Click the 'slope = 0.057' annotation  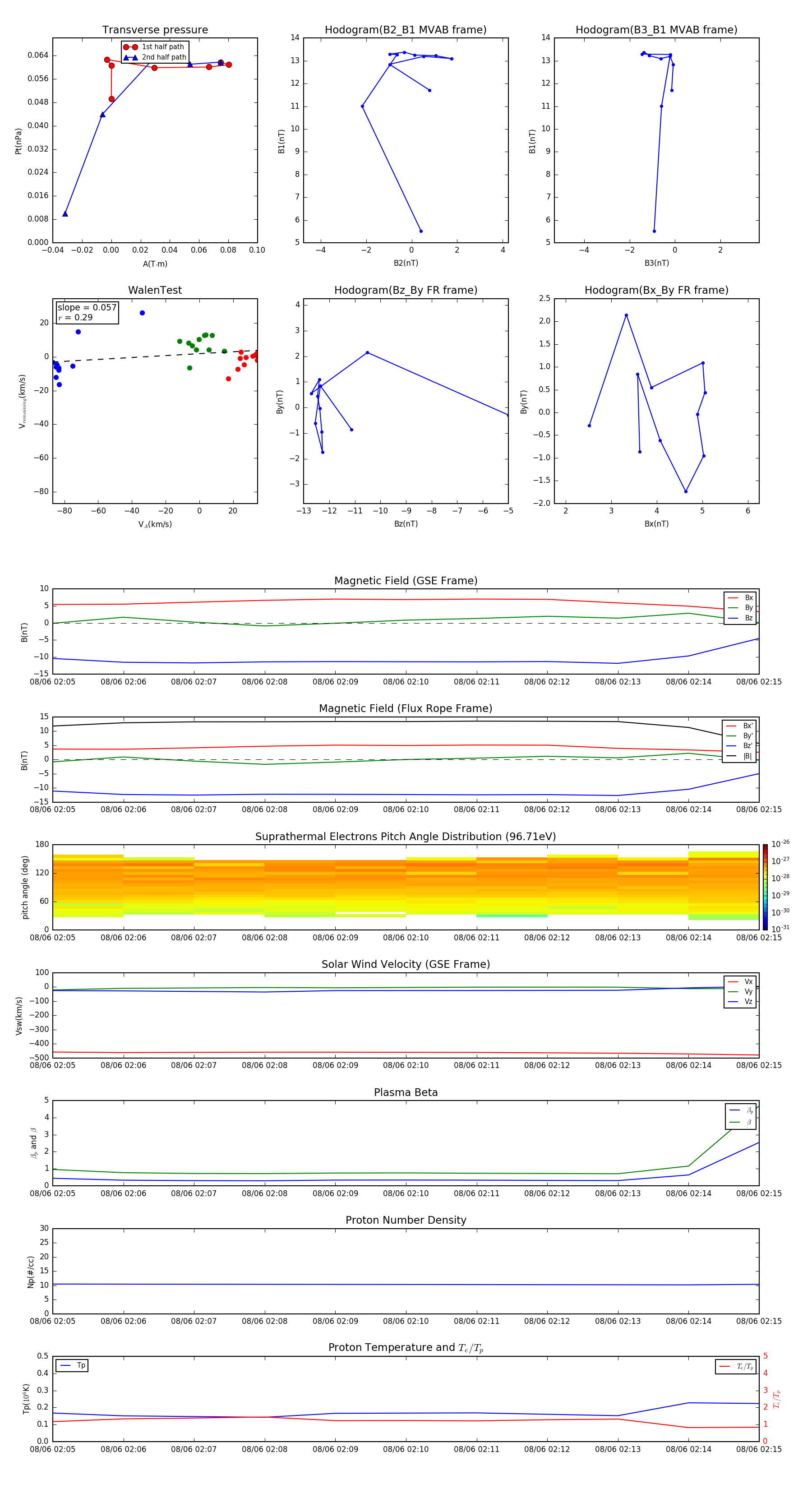coord(87,308)
